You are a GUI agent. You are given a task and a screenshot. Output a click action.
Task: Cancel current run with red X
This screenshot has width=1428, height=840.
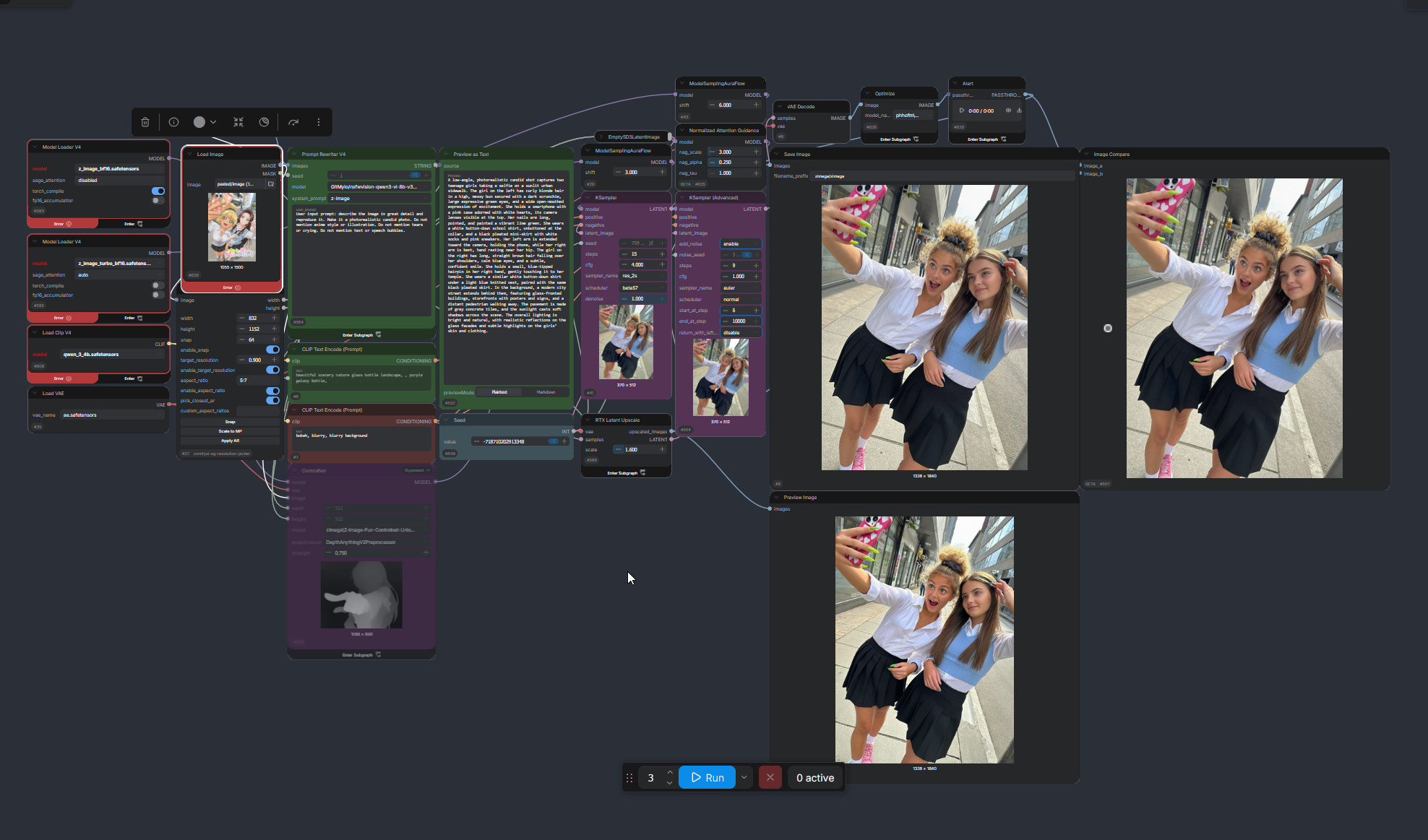click(770, 777)
